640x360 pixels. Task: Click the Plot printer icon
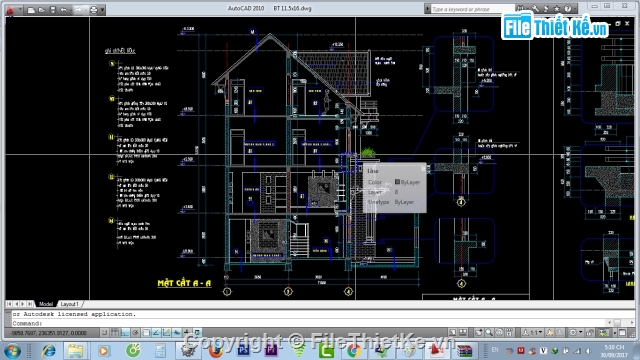[93, 10]
